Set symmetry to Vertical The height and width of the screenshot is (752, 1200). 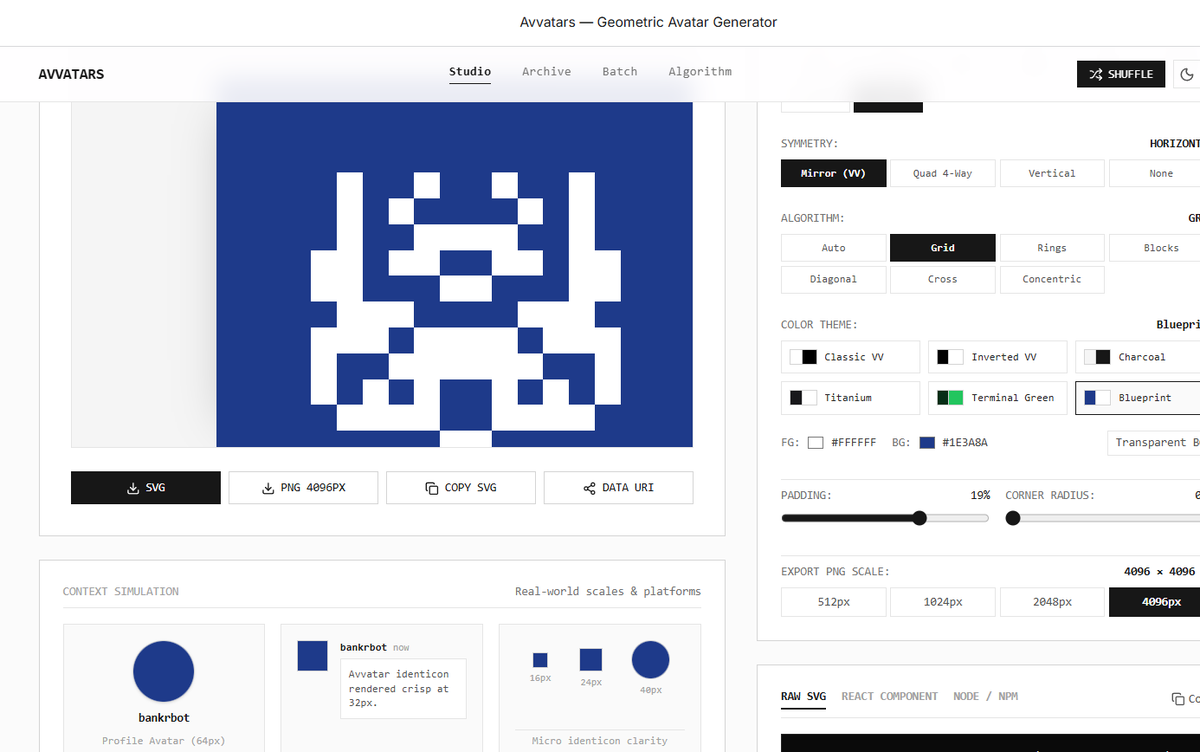point(1052,173)
